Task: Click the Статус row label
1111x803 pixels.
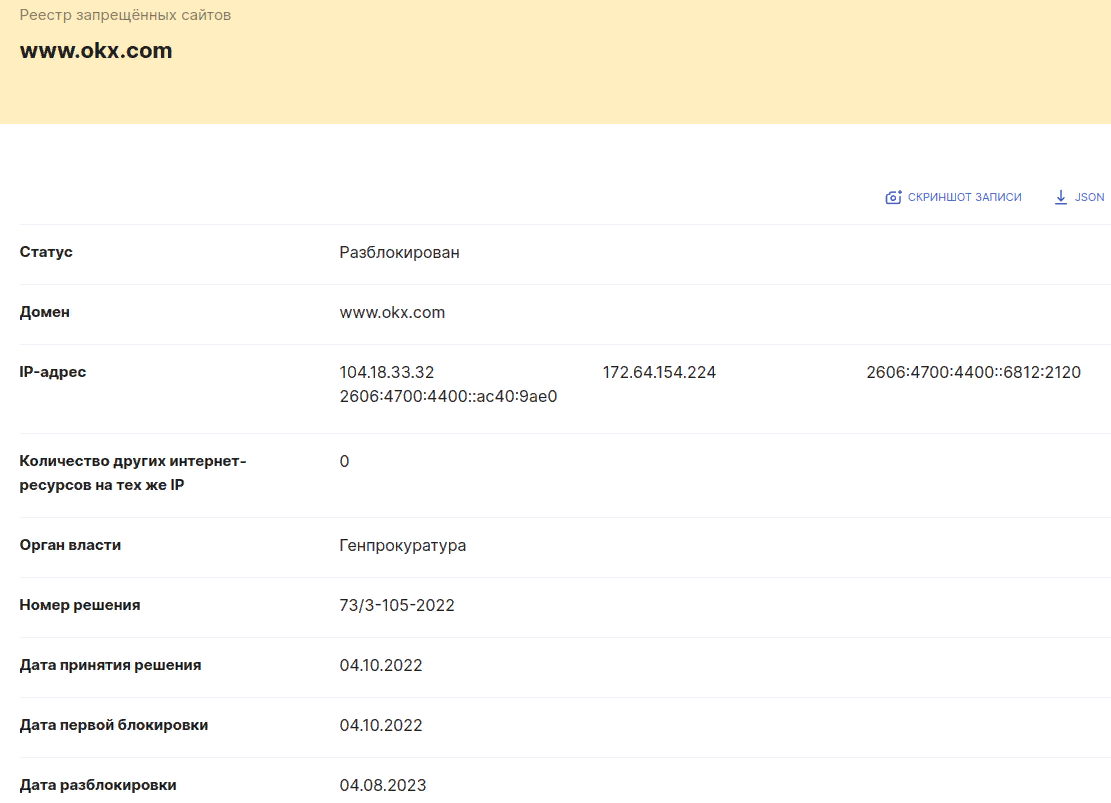Action: tap(46, 252)
